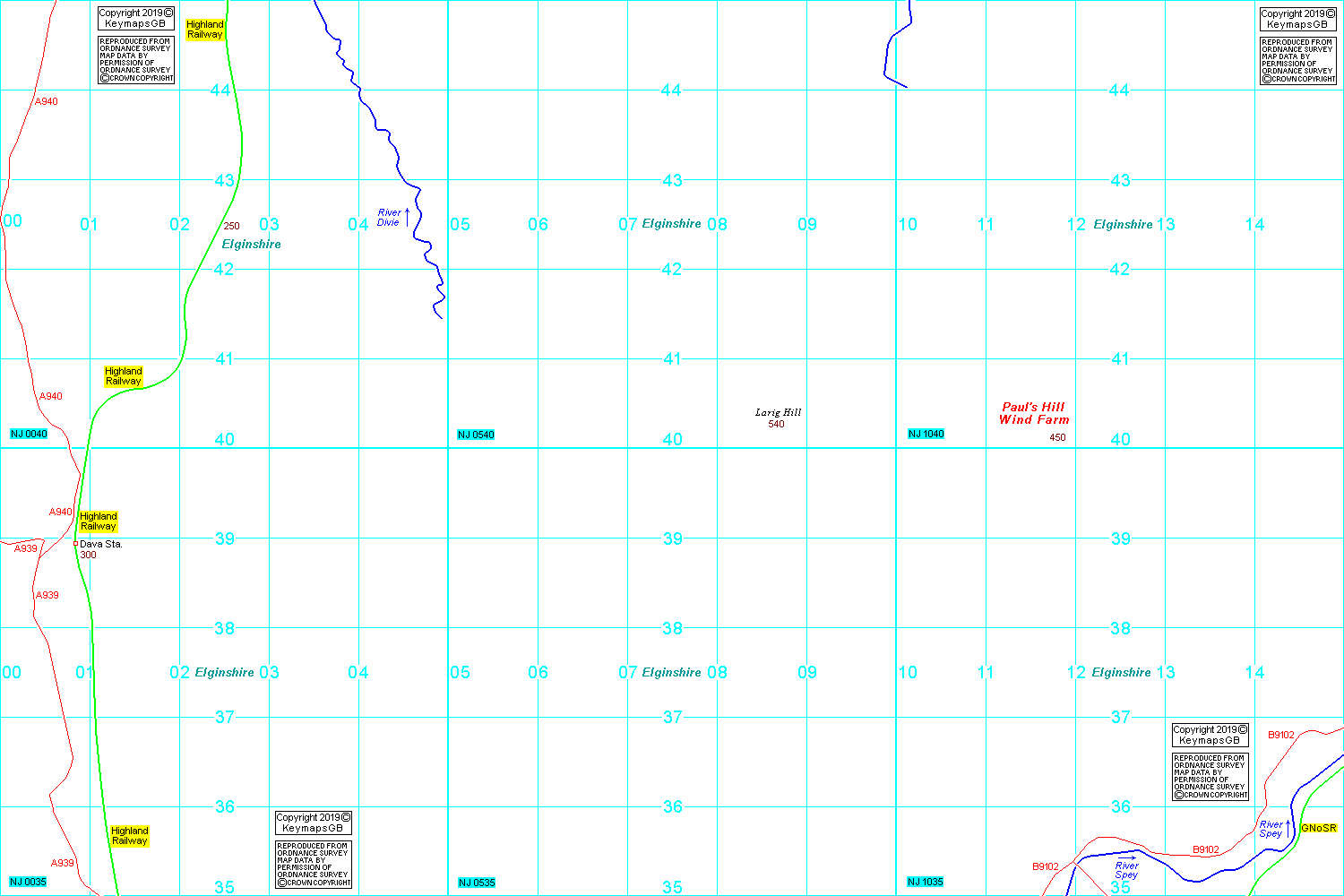Select the NJ 0535 grid tile label
This screenshot has height=896, width=1344.
476,883
